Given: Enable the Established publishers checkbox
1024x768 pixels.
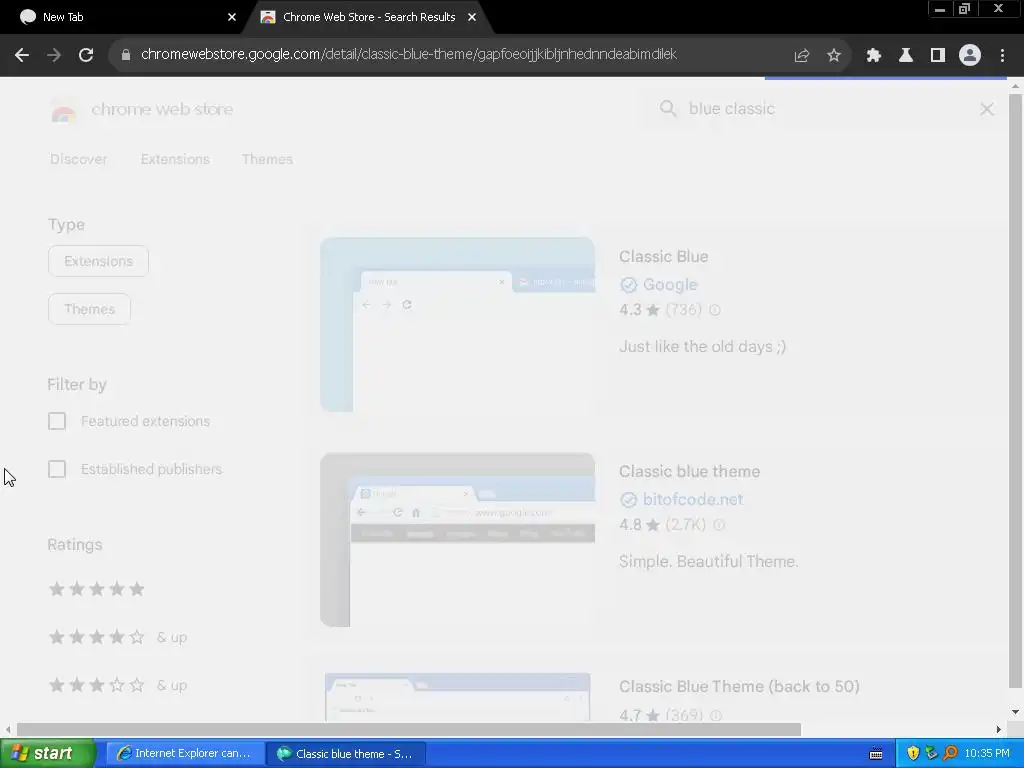Looking at the screenshot, I should click(57, 470).
